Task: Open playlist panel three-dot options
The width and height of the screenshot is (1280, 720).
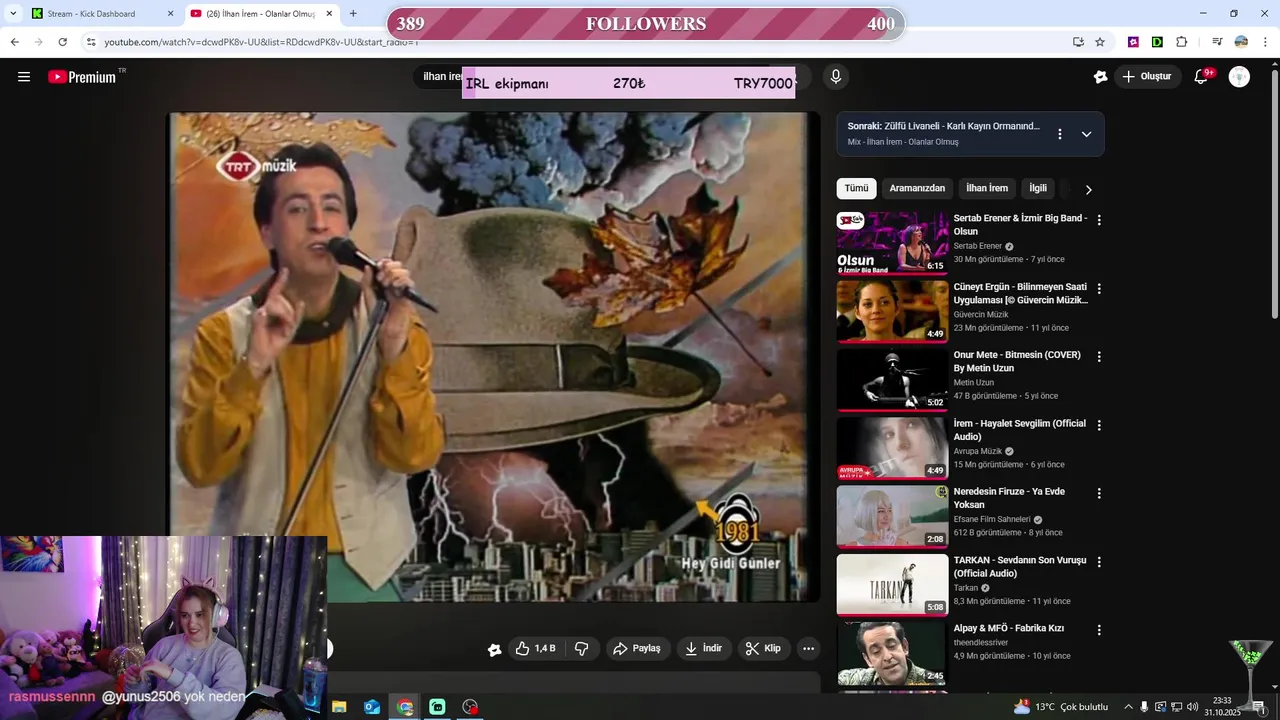Action: pos(1060,134)
